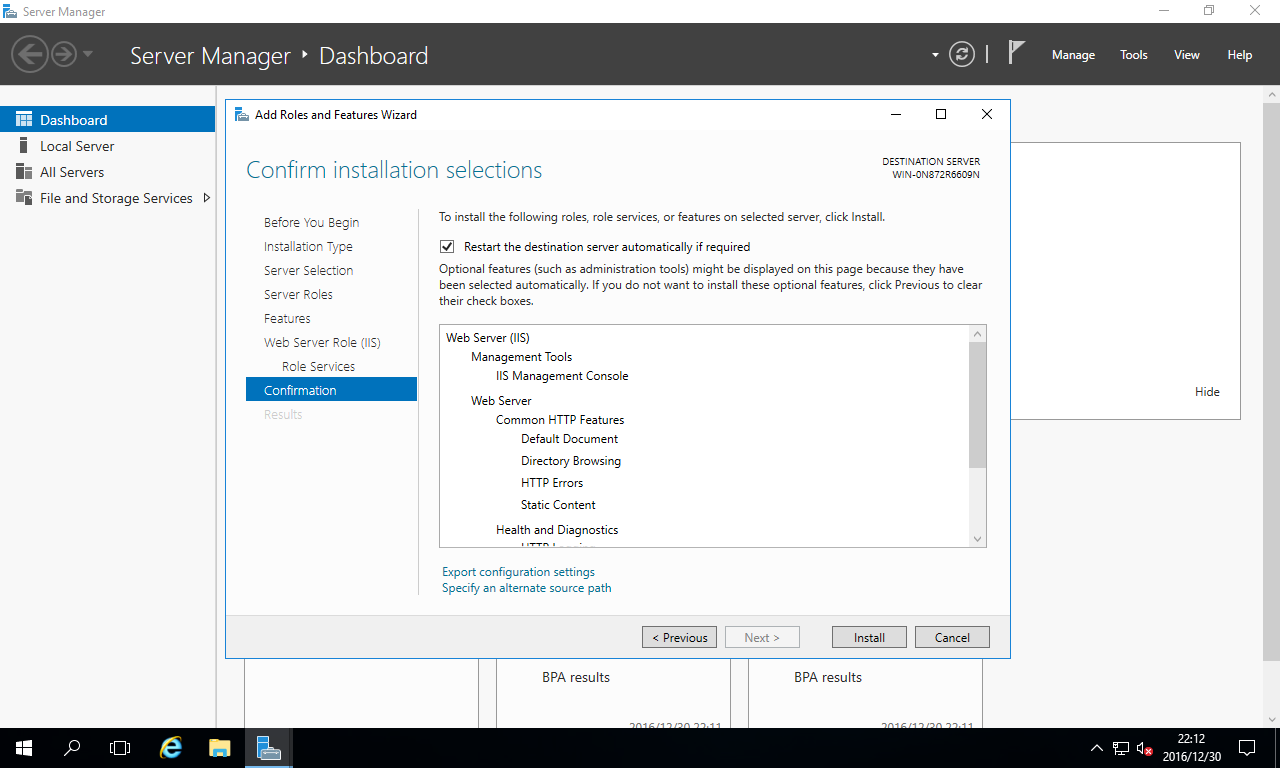Go to Installation Type step
This screenshot has width=1280, height=768.
(x=308, y=247)
